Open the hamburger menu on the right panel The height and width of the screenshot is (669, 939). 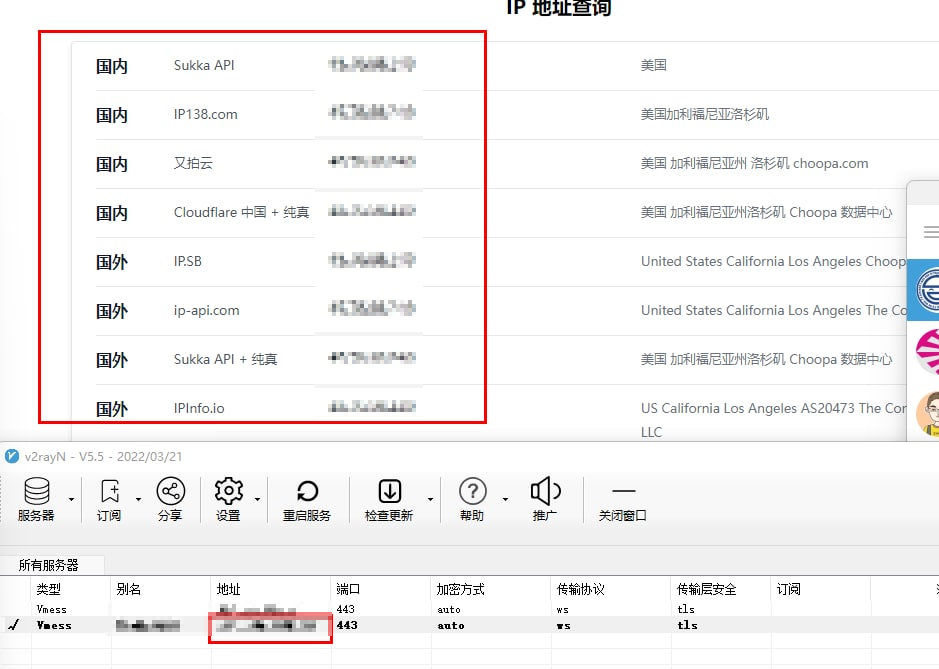(931, 232)
